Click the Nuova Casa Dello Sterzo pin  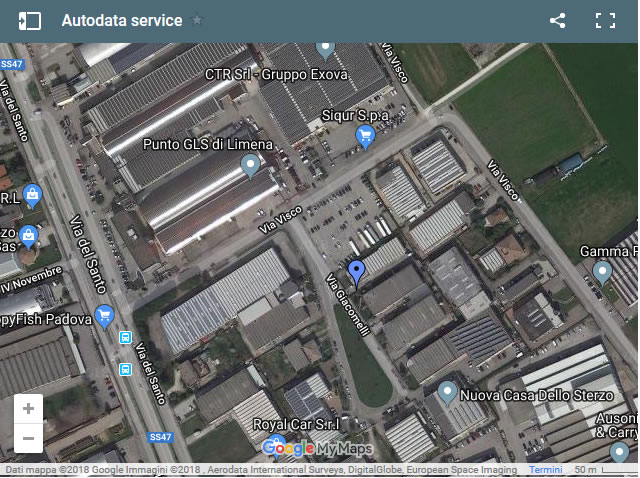[x=447, y=394]
